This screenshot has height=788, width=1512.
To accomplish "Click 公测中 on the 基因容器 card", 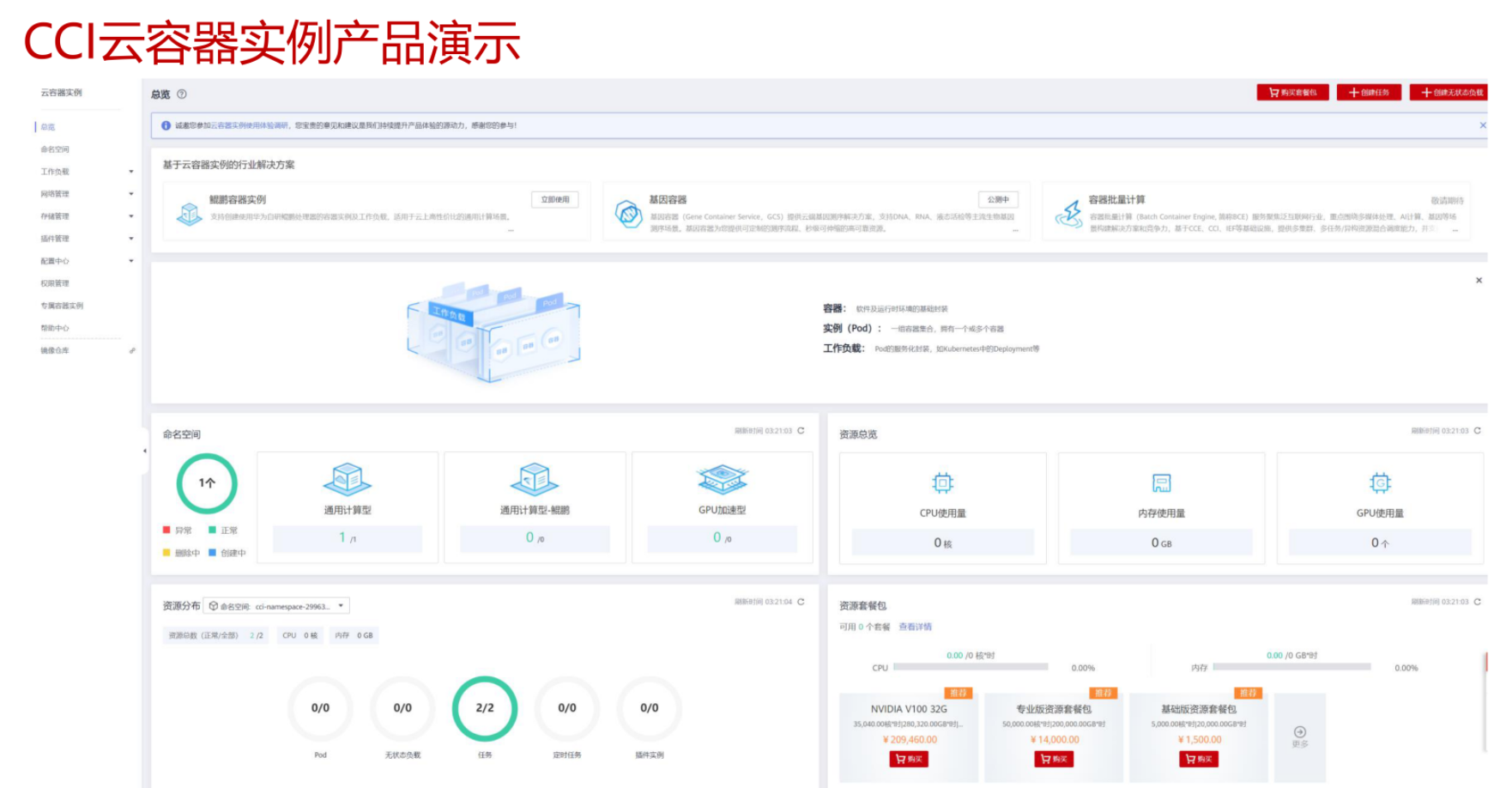I will point(998,199).
